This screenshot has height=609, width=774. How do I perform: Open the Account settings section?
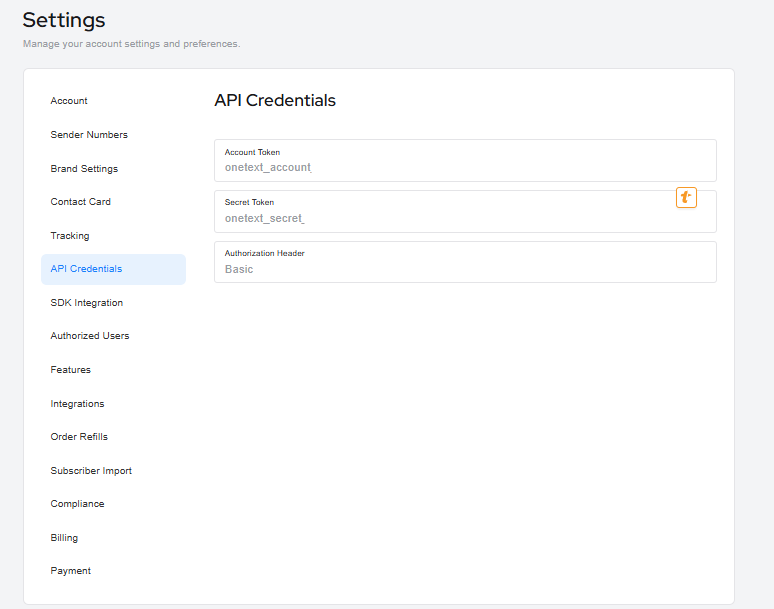pos(69,101)
